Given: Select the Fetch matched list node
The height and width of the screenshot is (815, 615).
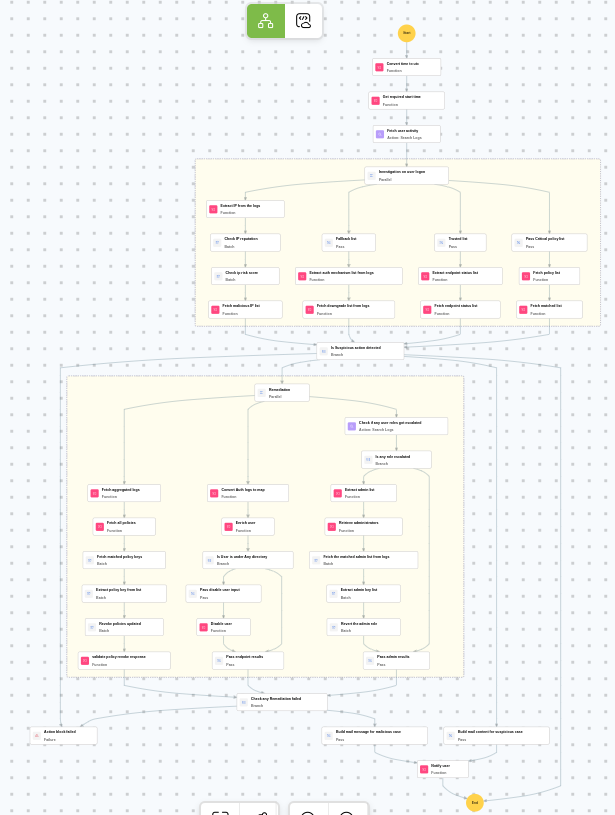Looking at the screenshot, I should coord(549,309).
